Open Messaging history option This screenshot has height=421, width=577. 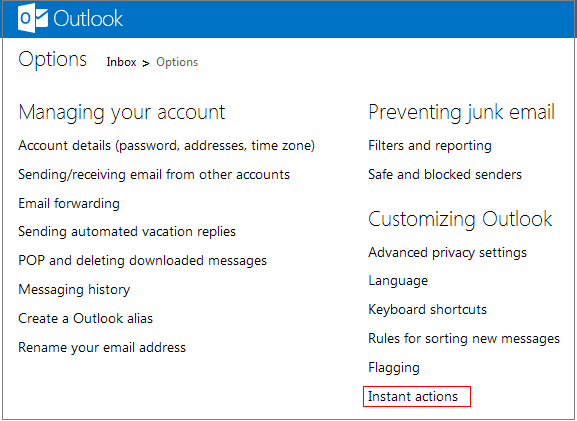click(x=74, y=290)
